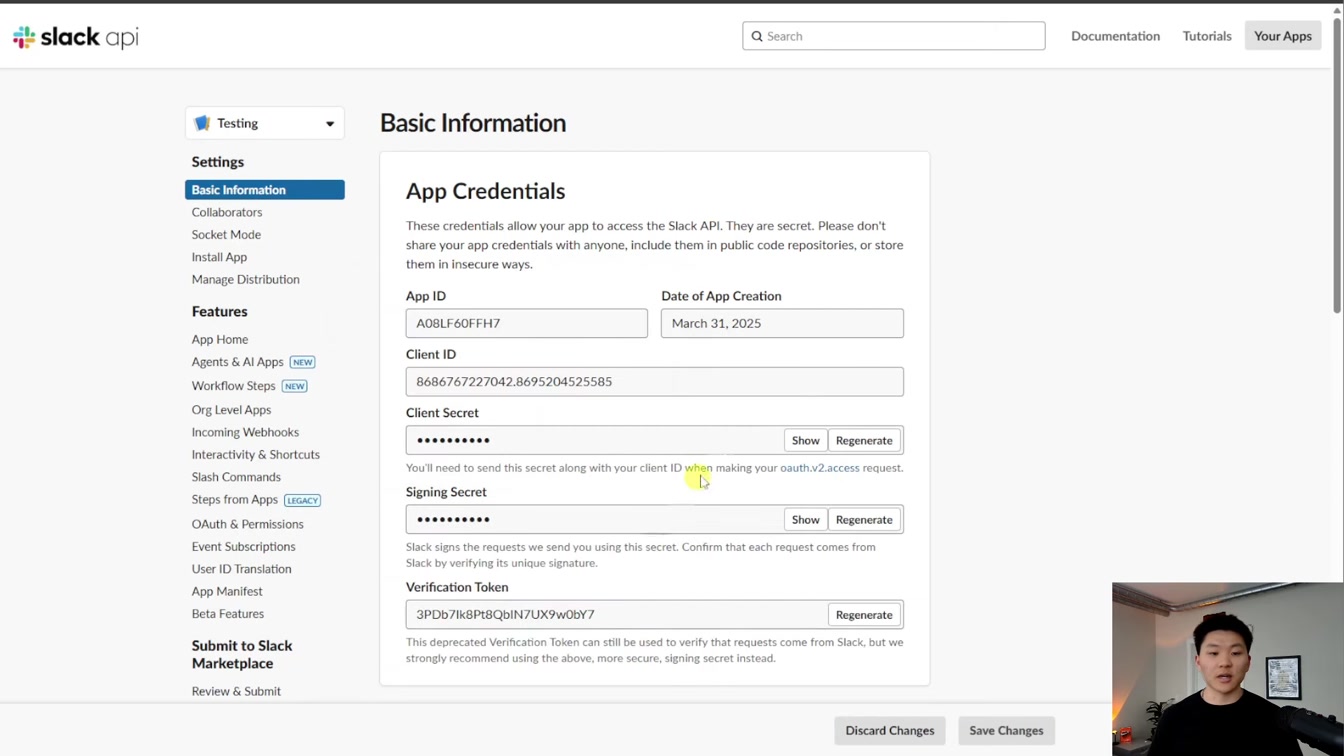Open Documentation in top navigation

tap(1115, 36)
